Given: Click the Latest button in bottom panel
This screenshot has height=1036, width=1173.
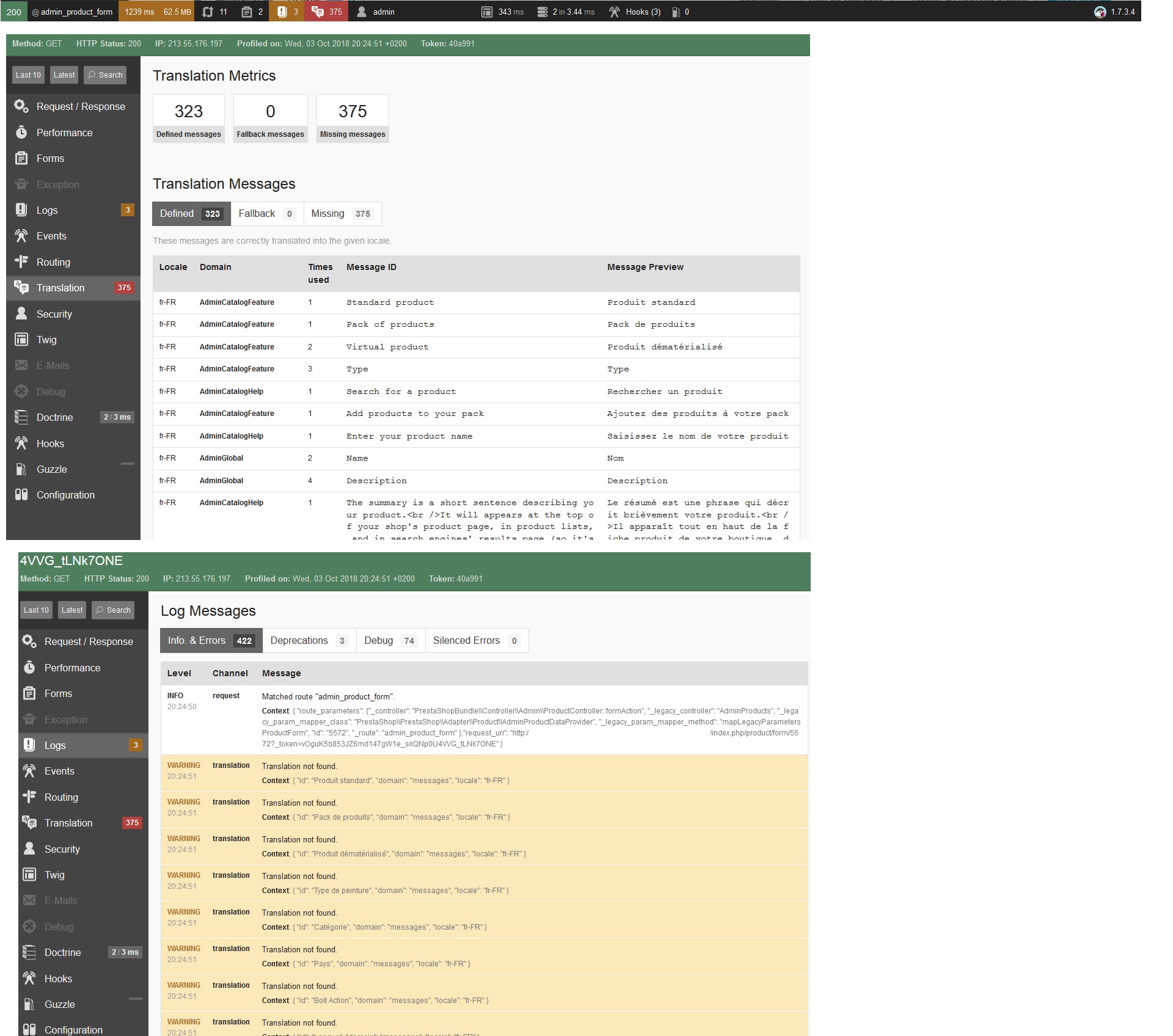Looking at the screenshot, I should coord(72,610).
